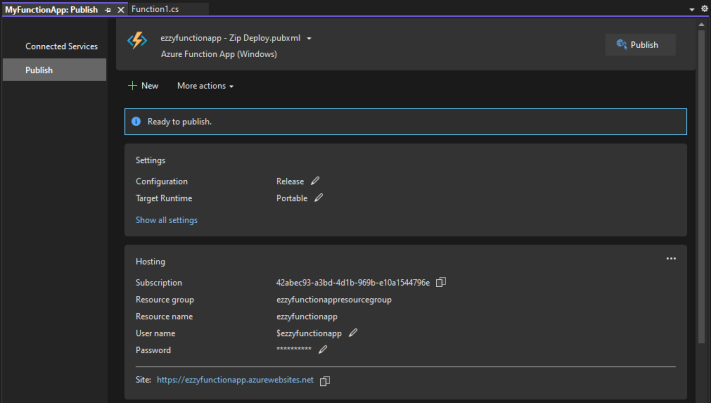This screenshot has width=711, height=403.
Task: Copy the site URL icon
Action: (325, 381)
